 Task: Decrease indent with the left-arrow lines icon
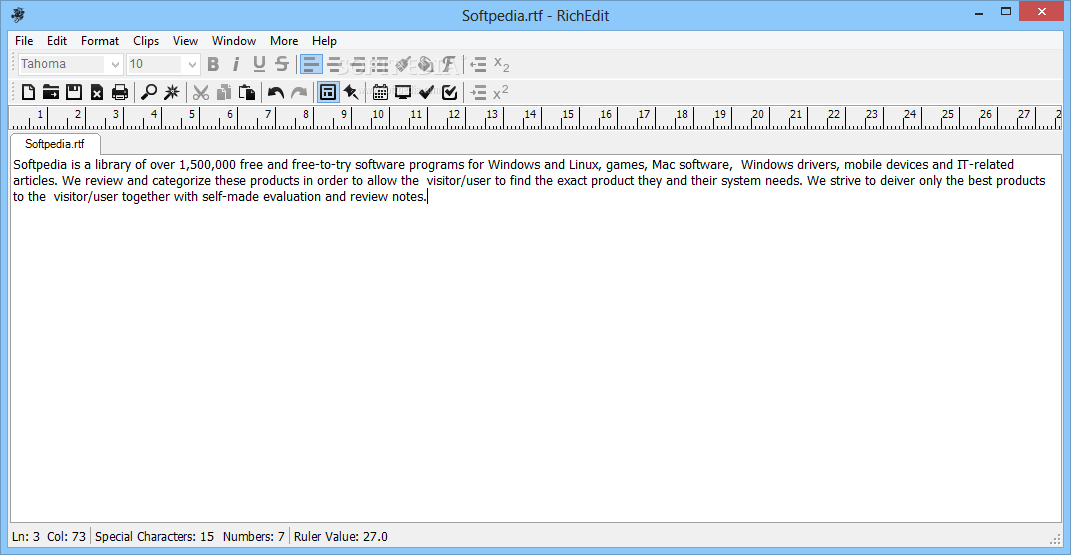[x=478, y=64]
